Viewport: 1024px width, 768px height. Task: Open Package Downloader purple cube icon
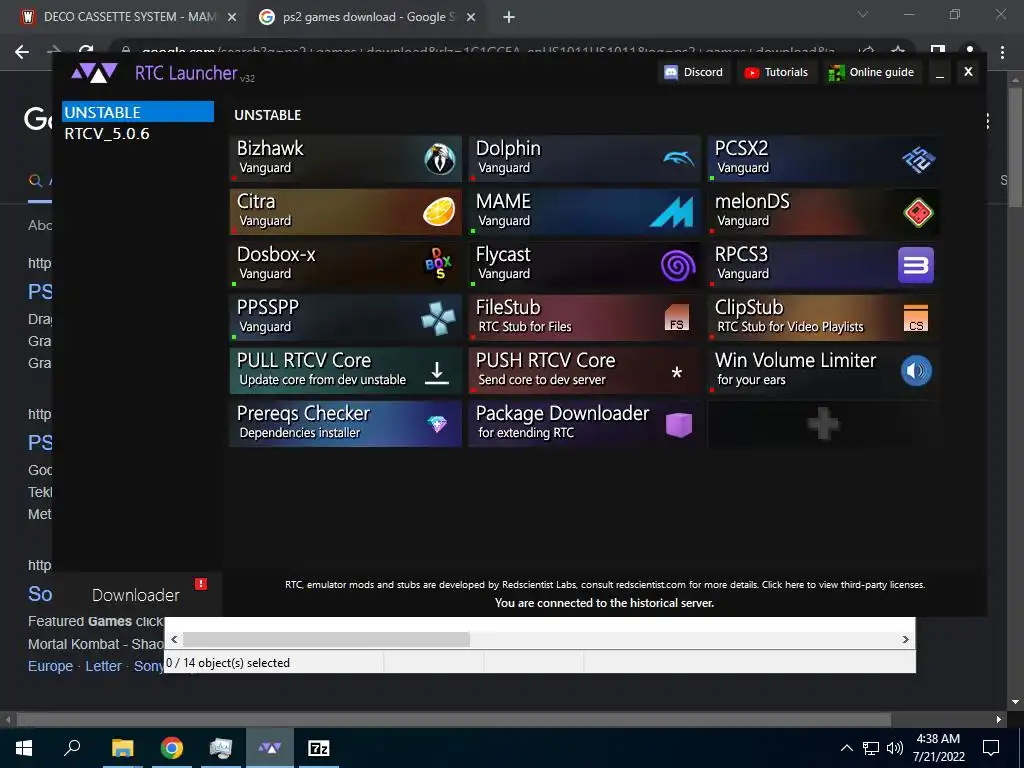679,424
